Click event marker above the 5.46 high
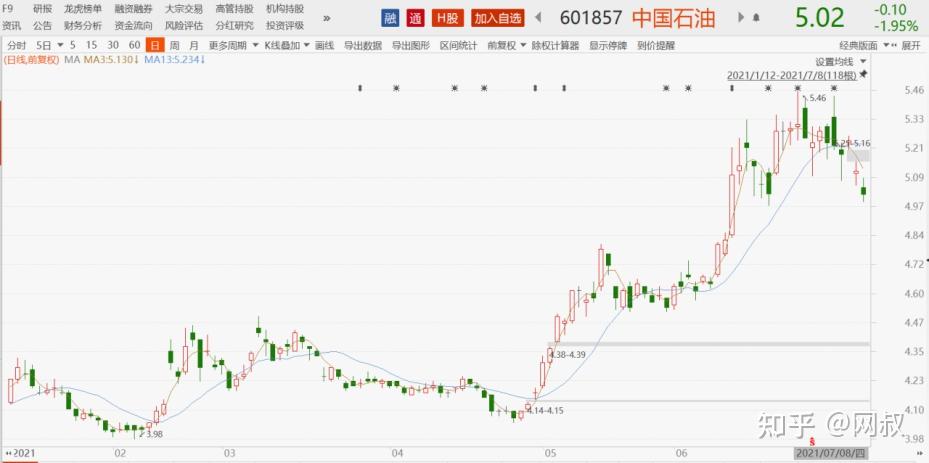The width and height of the screenshot is (929, 463). (x=799, y=88)
